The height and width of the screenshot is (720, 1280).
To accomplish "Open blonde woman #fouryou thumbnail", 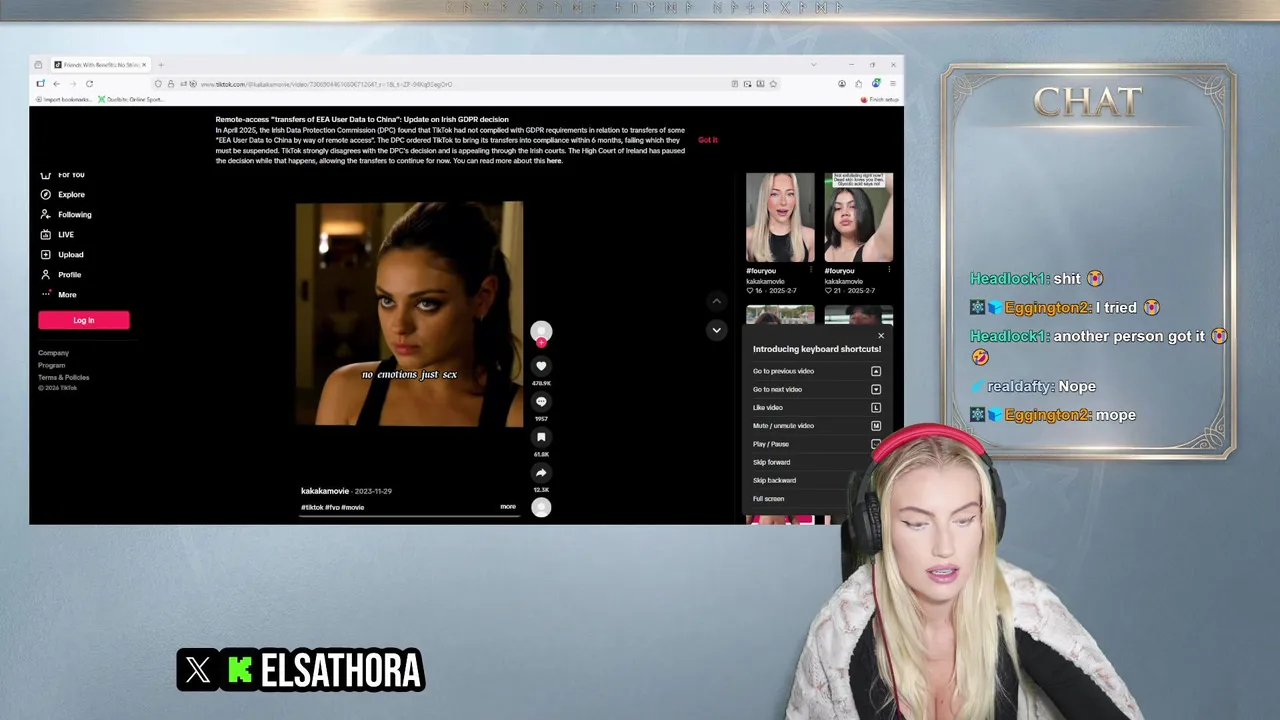I will [780, 217].
